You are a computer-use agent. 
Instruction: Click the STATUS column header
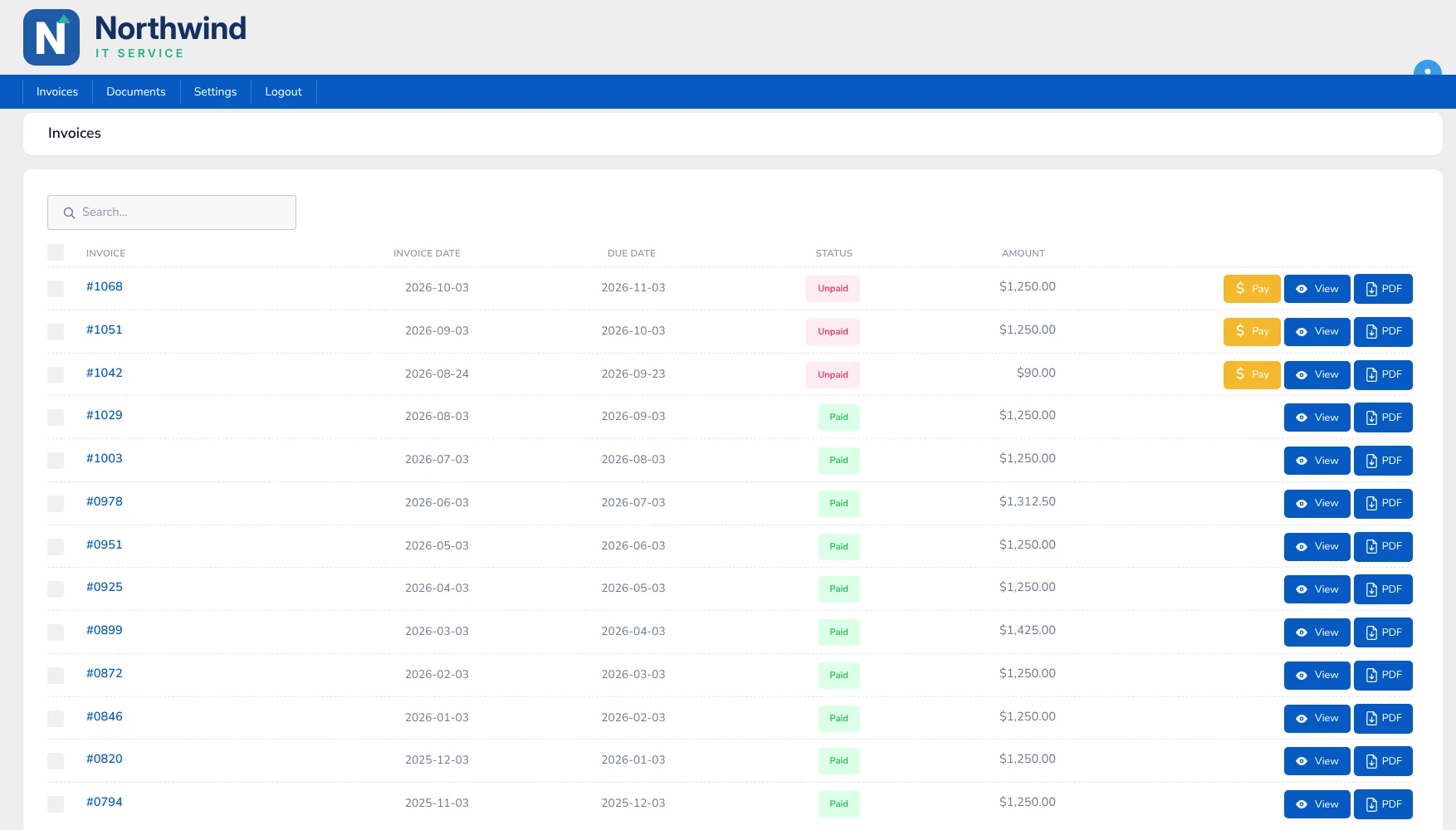pos(833,253)
